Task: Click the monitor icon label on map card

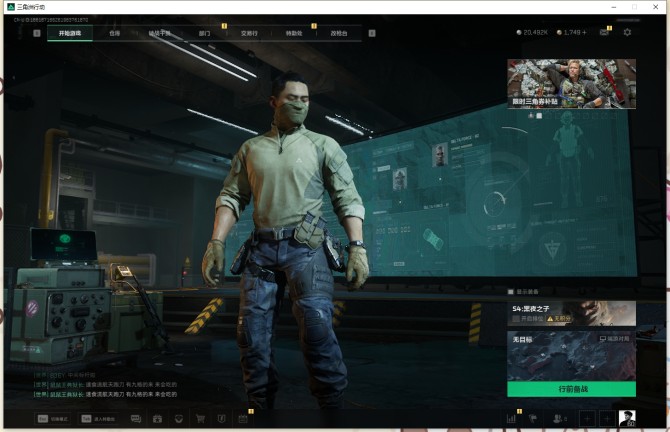Action: tap(614, 339)
